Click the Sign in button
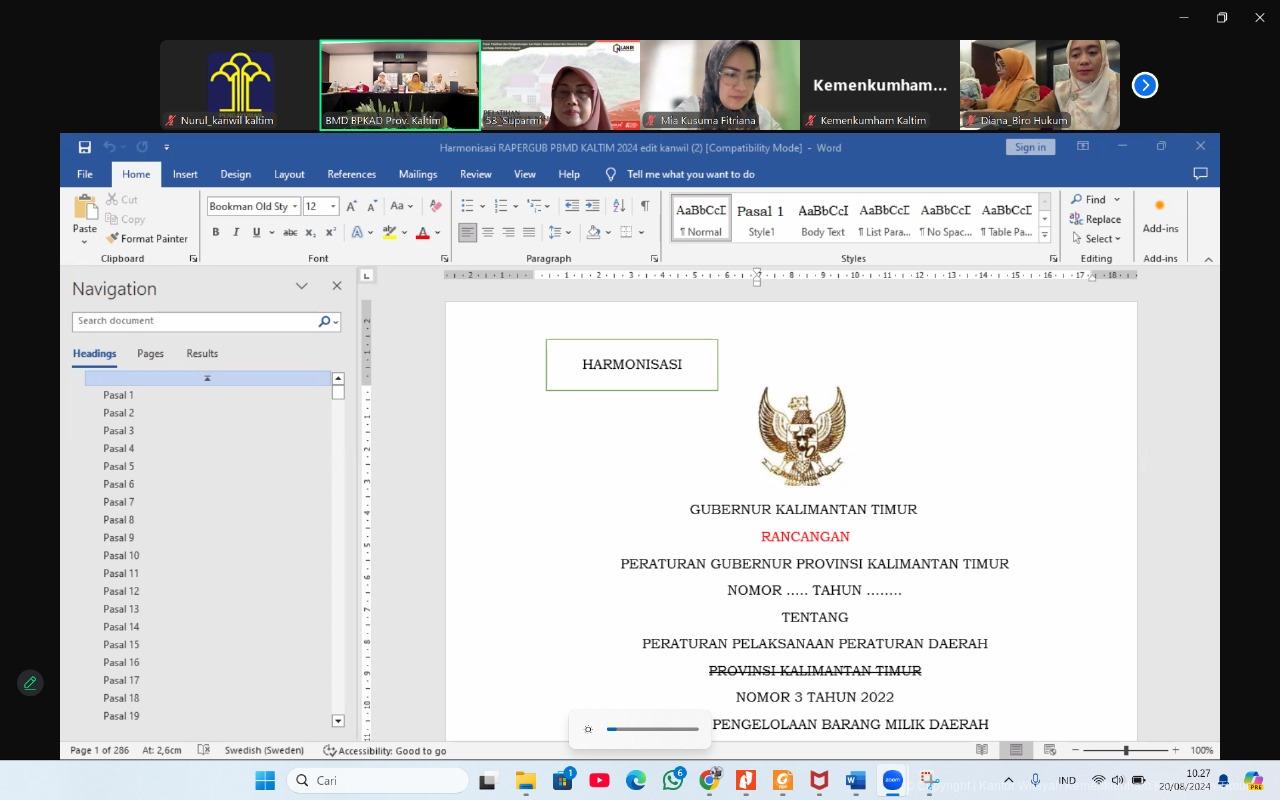 pyautogui.click(x=1030, y=147)
